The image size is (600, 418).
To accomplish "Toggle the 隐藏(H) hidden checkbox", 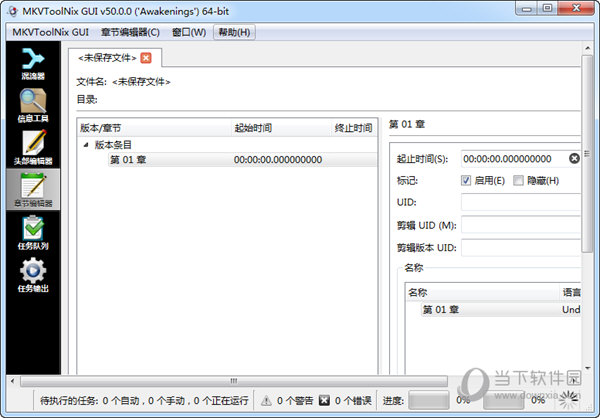I will 518,180.
